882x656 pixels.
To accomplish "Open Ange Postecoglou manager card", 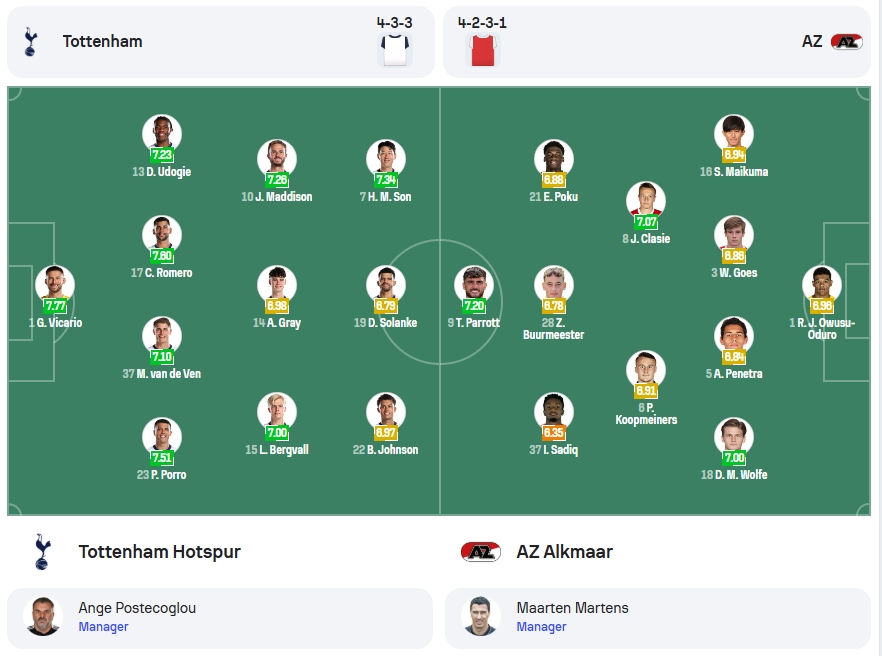I will click(x=220, y=618).
